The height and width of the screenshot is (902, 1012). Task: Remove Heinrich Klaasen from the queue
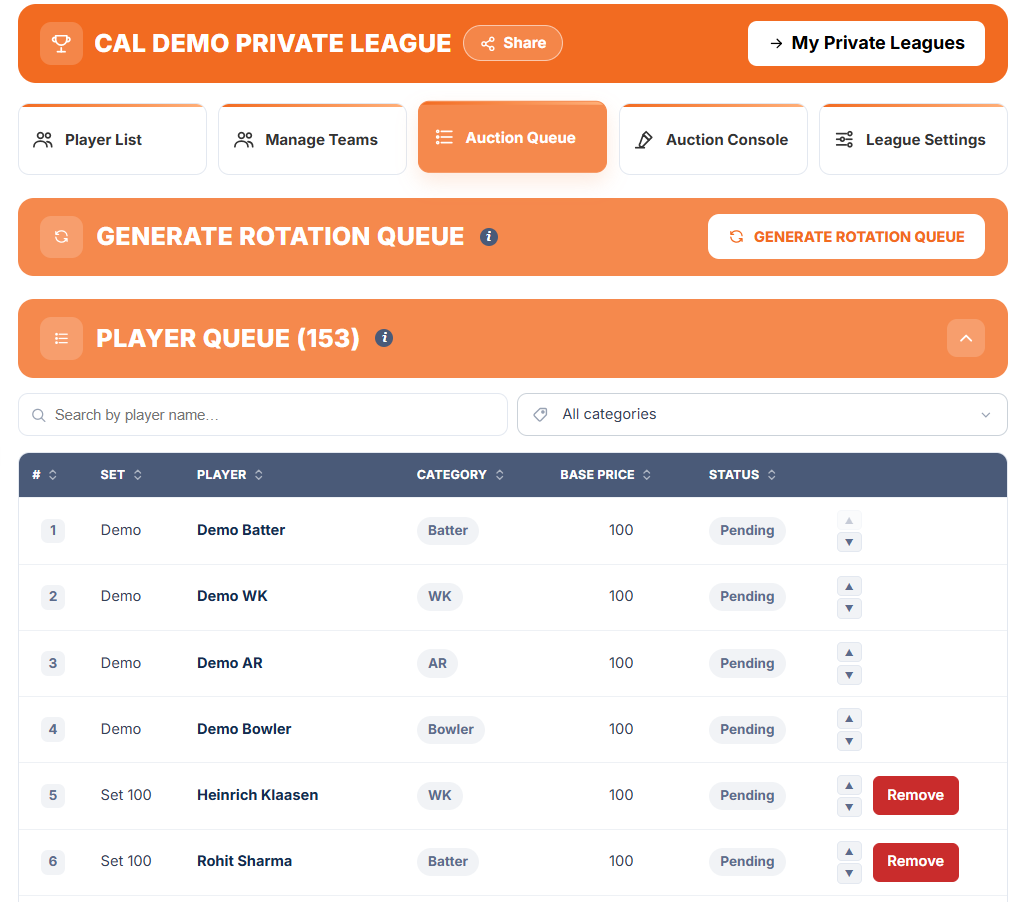[x=915, y=796]
